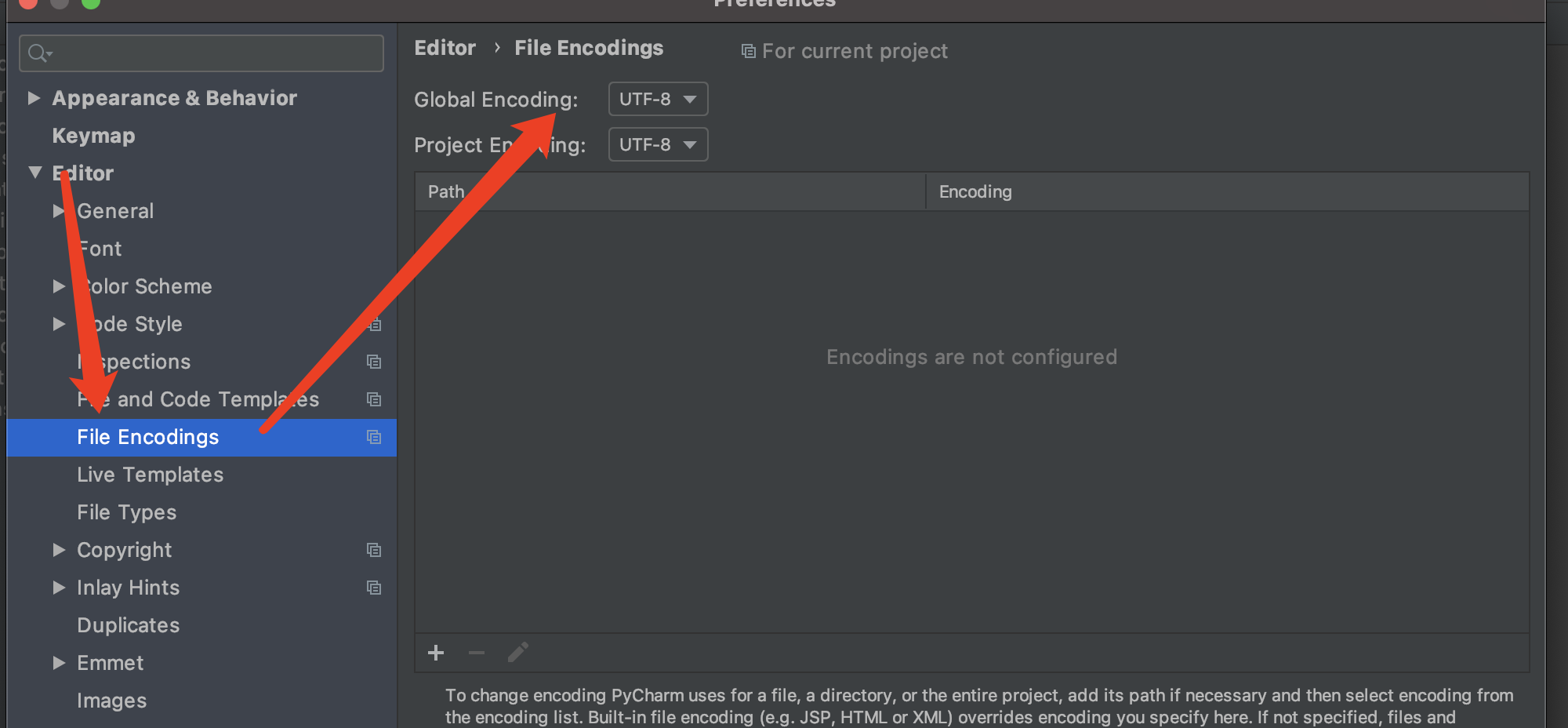
Task: Click the pencil edit icon below table
Action: [517, 653]
